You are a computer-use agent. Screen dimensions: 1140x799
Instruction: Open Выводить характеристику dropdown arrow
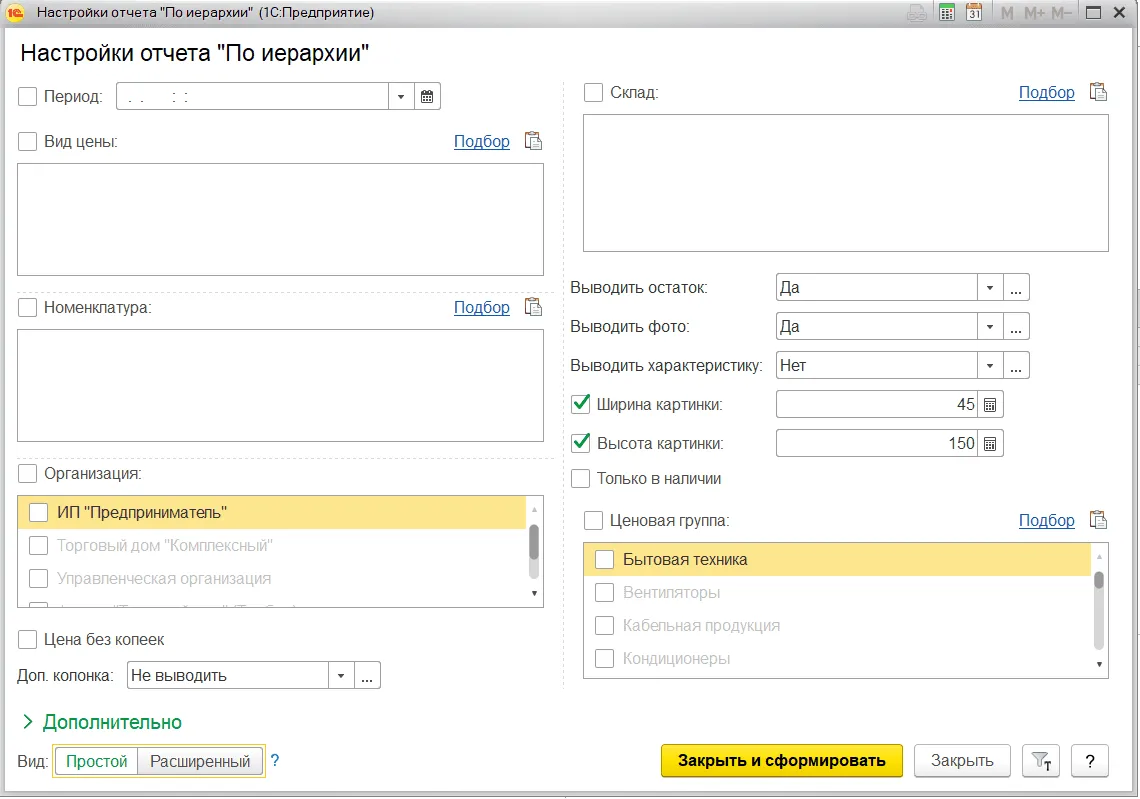[x=990, y=366]
